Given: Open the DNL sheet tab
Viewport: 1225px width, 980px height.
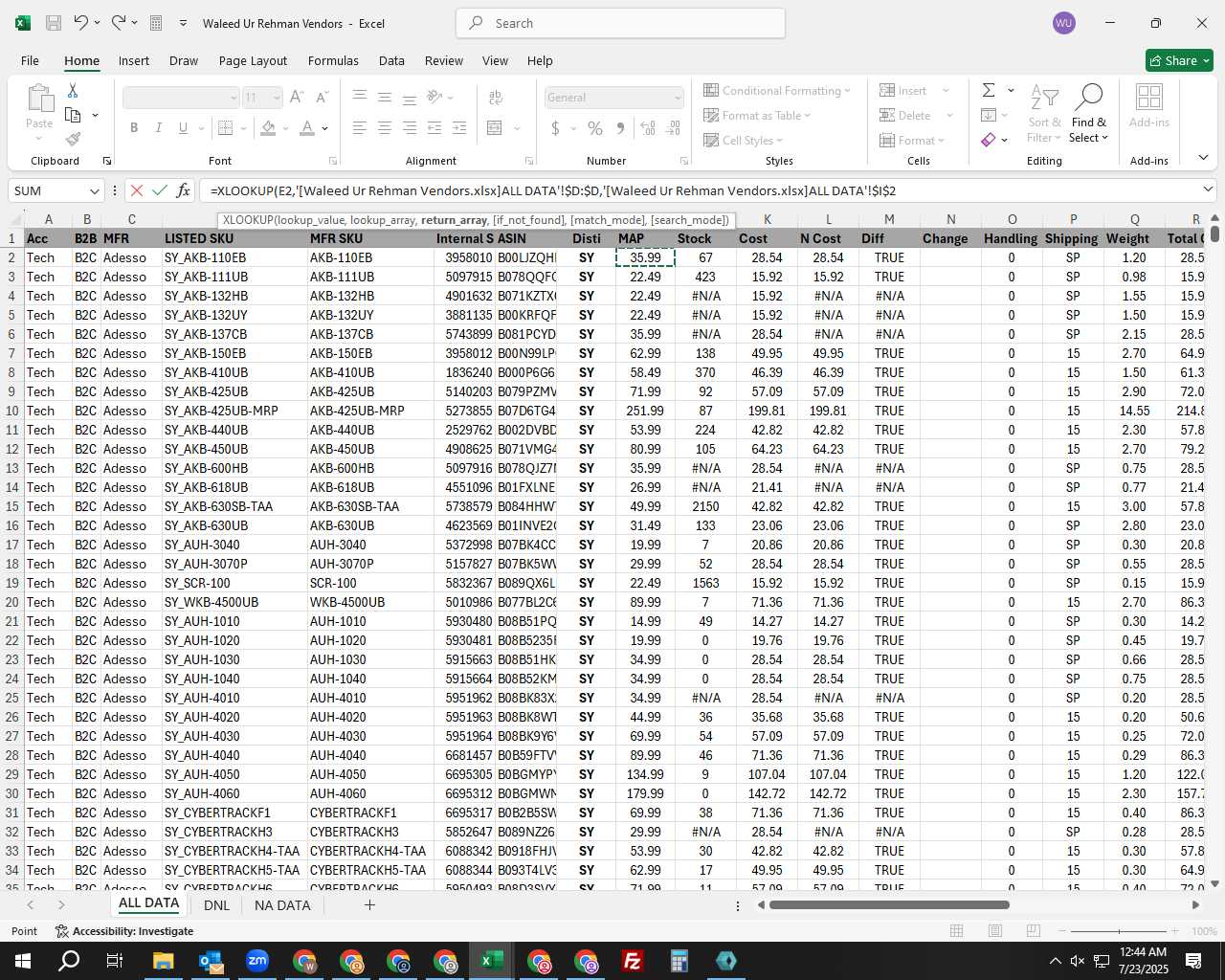Looking at the screenshot, I should (x=216, y=904).
